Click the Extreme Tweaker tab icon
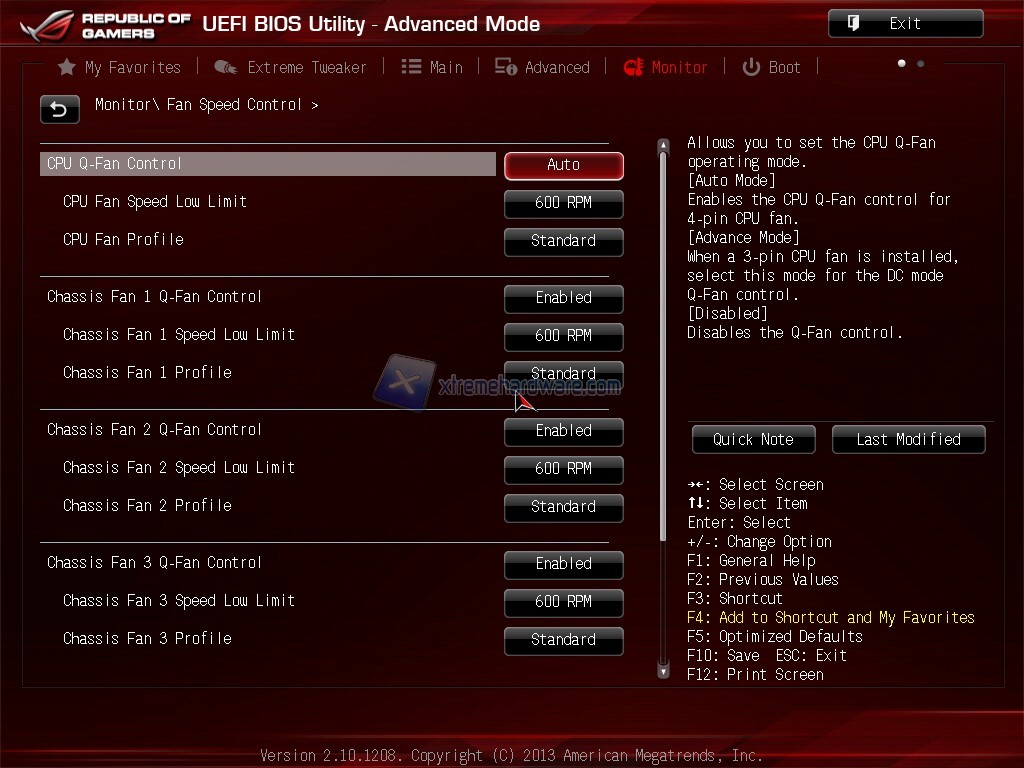Viewport: 1024px width, 768px height. pyautogui.click(x=226, y=67)
